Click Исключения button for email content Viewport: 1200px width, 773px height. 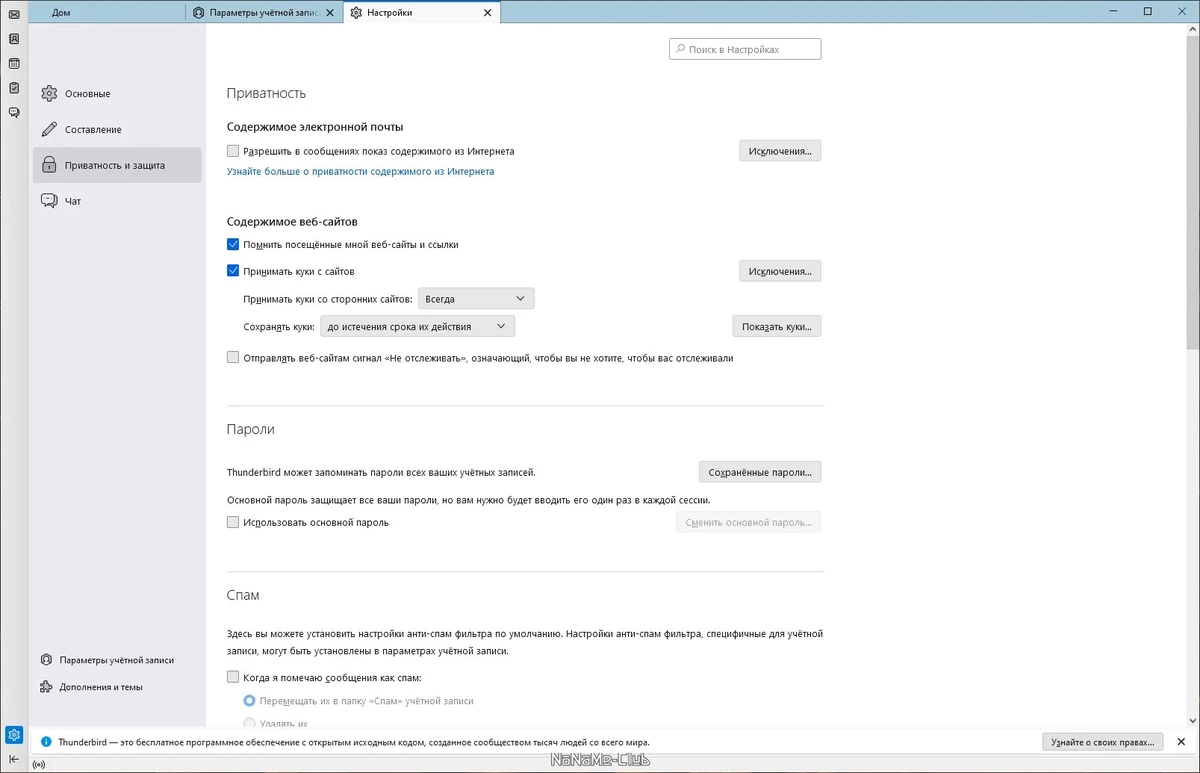pos(780,151)
